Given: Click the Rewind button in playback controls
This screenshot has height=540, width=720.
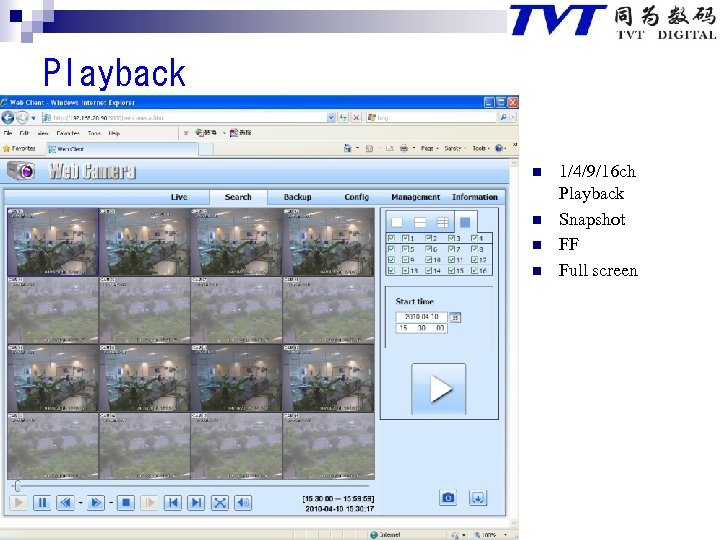Looking at the screenshot, I should click(66, 503).
